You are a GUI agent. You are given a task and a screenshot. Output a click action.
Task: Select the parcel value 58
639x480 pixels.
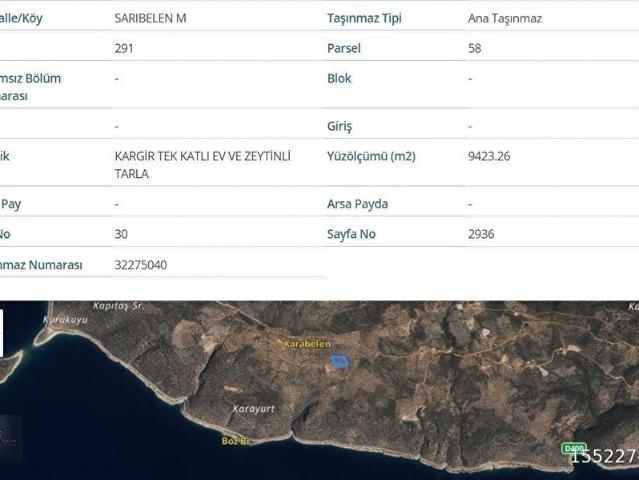tap(475, 48)
